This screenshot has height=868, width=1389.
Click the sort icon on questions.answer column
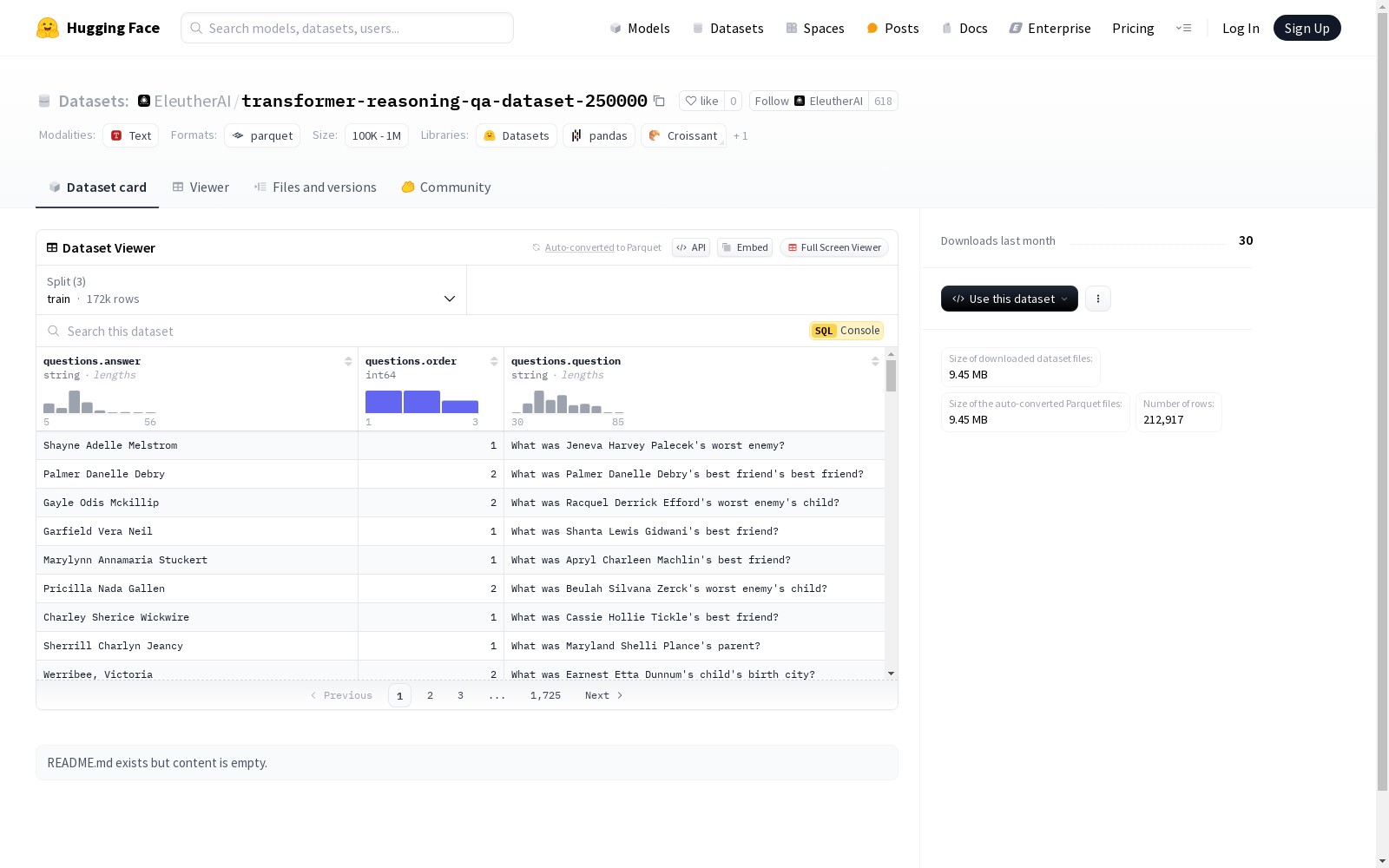point(348,361)
